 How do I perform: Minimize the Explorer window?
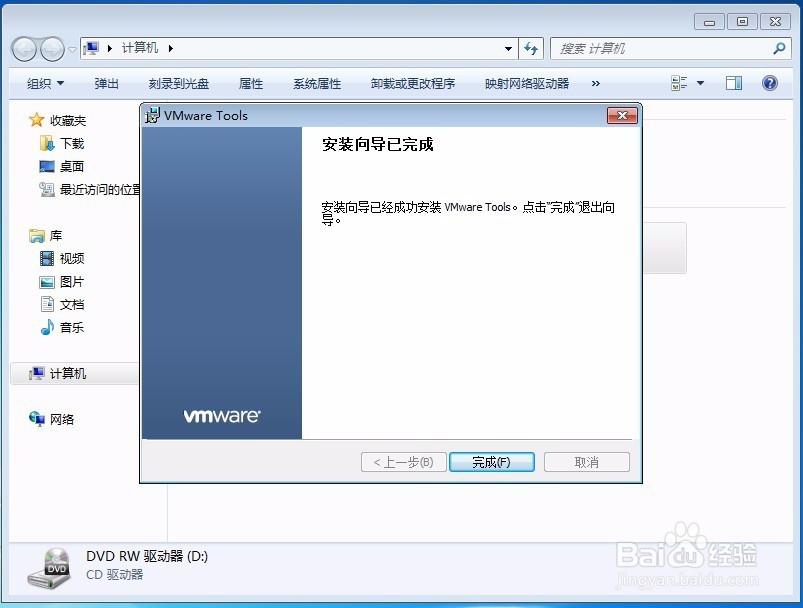click(x=709, y=22)
